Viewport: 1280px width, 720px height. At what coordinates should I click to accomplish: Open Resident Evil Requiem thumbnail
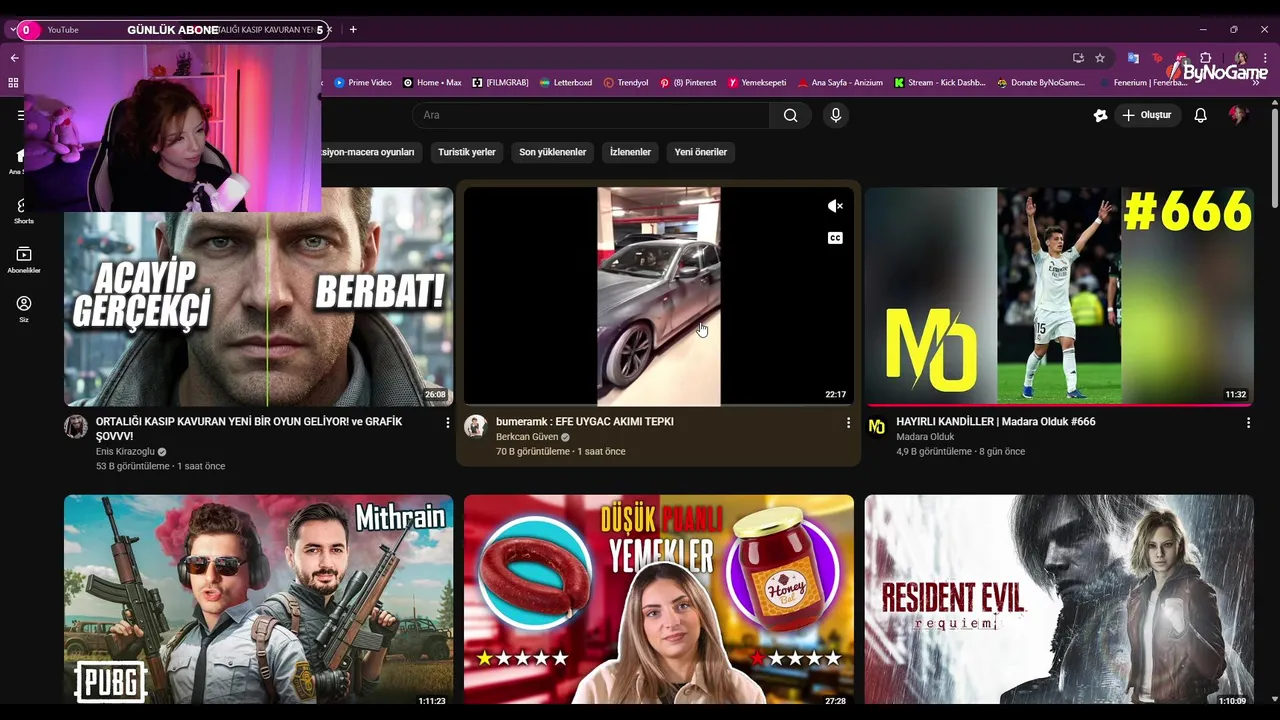click(x=1059, y=600)
